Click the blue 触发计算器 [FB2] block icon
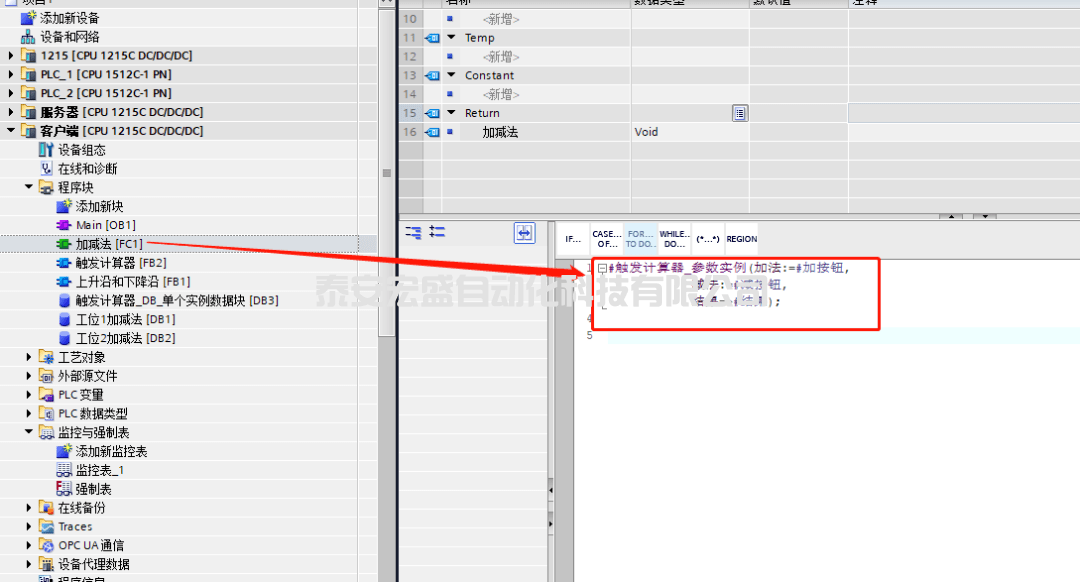This screenshot has height=582, width=1080. [x=64, y=263]
